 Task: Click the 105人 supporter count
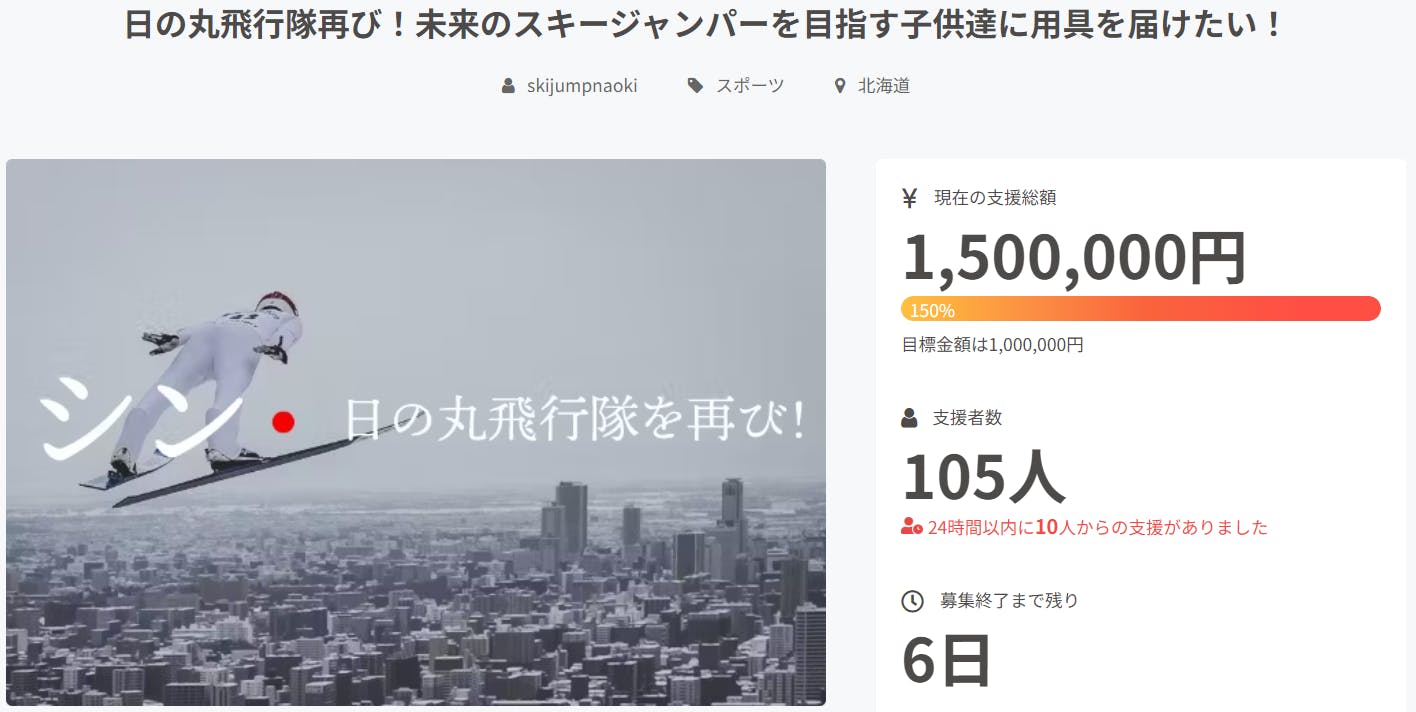pyautogui.click(x=984, y=476)
